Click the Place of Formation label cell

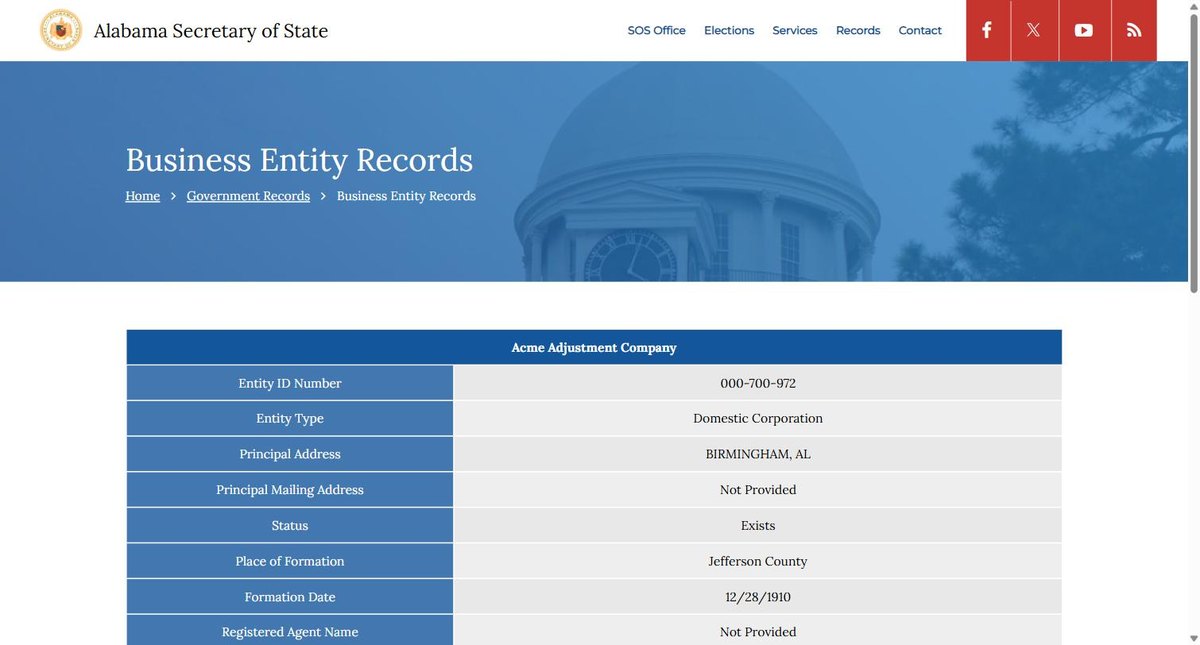tap(290, 561)
